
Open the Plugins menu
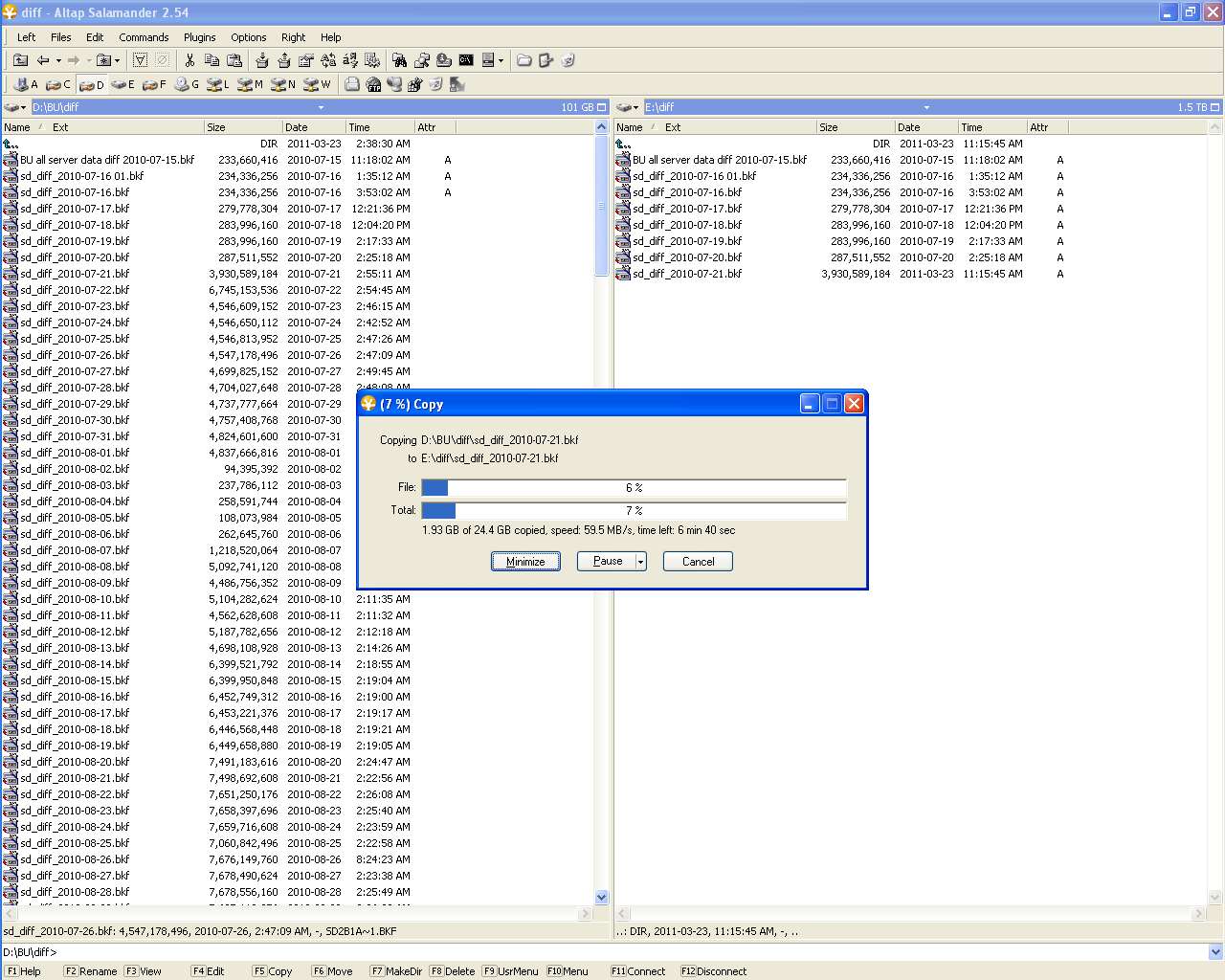pos(200,37)
